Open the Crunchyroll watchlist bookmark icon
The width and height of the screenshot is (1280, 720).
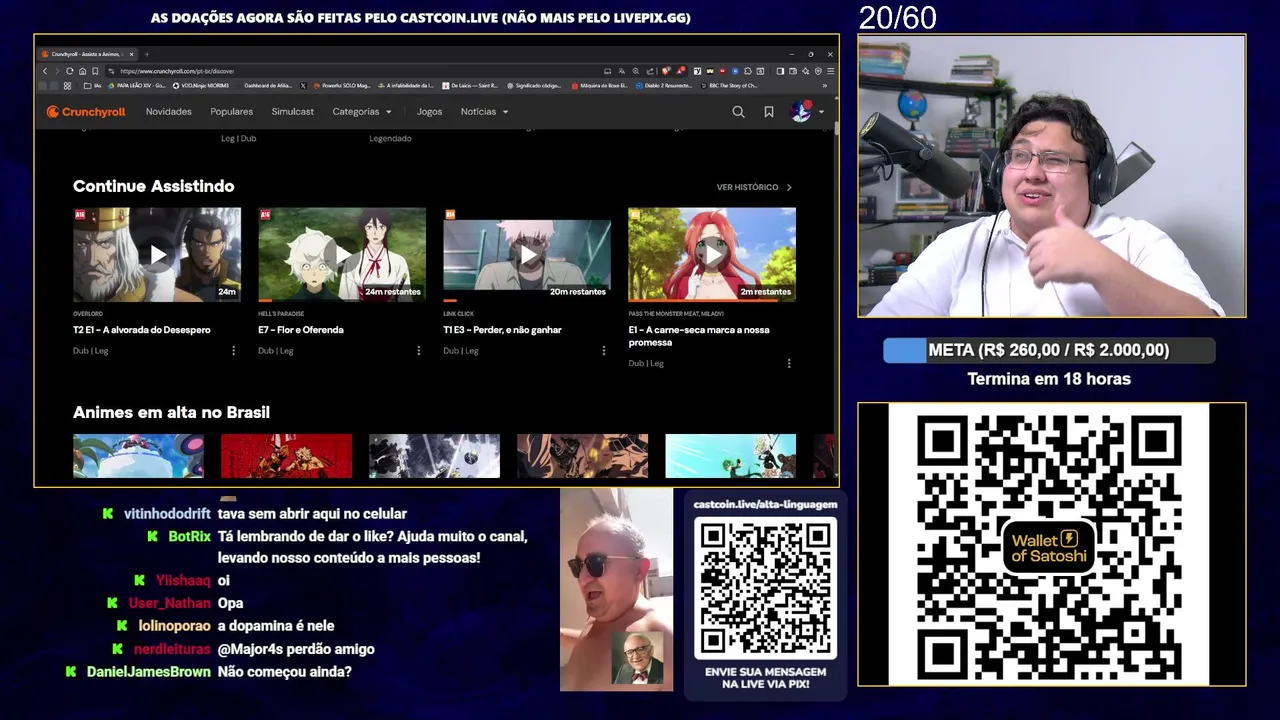(769, 112)
